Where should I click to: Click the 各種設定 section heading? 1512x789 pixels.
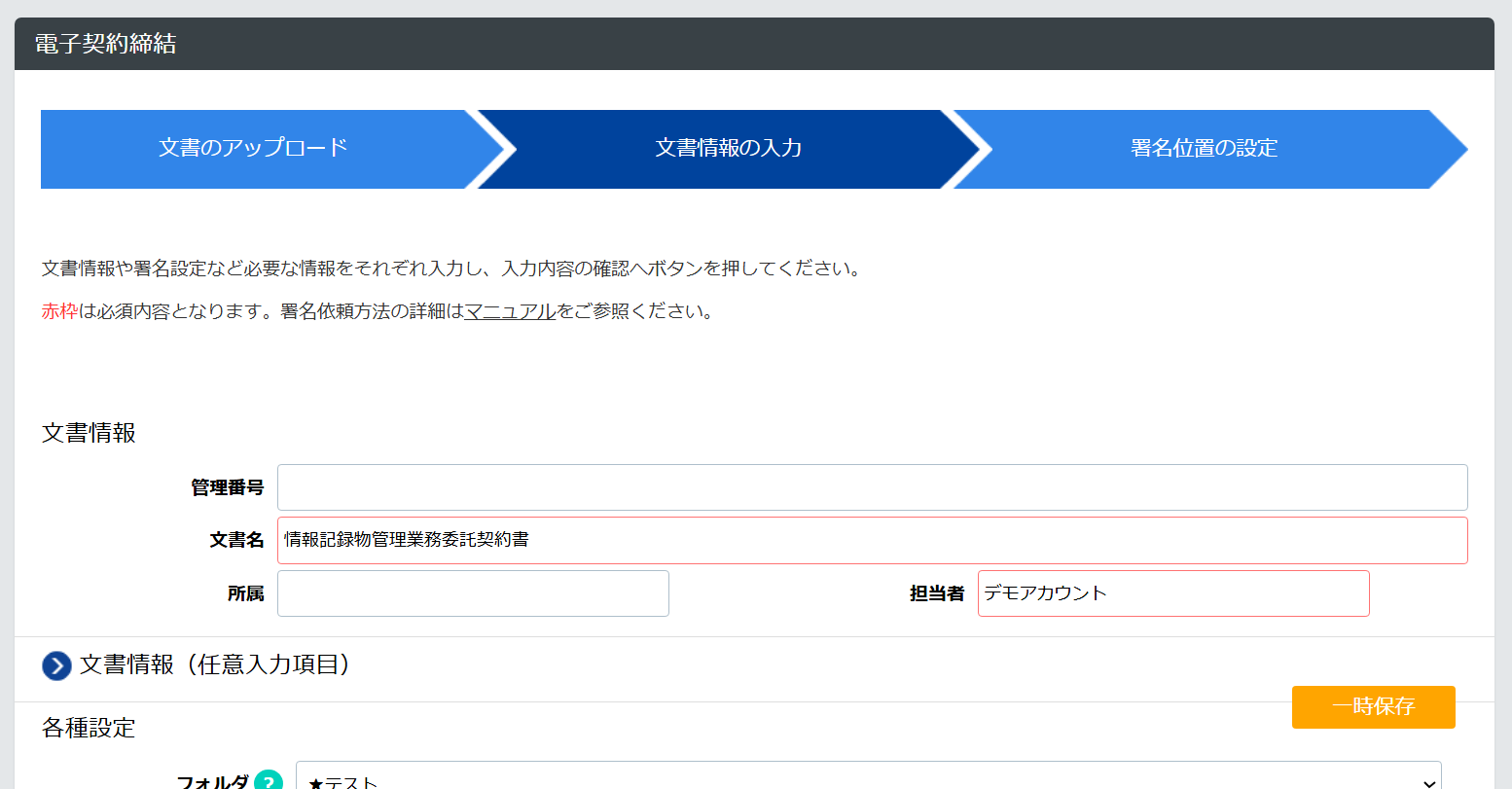click(89, 728)
